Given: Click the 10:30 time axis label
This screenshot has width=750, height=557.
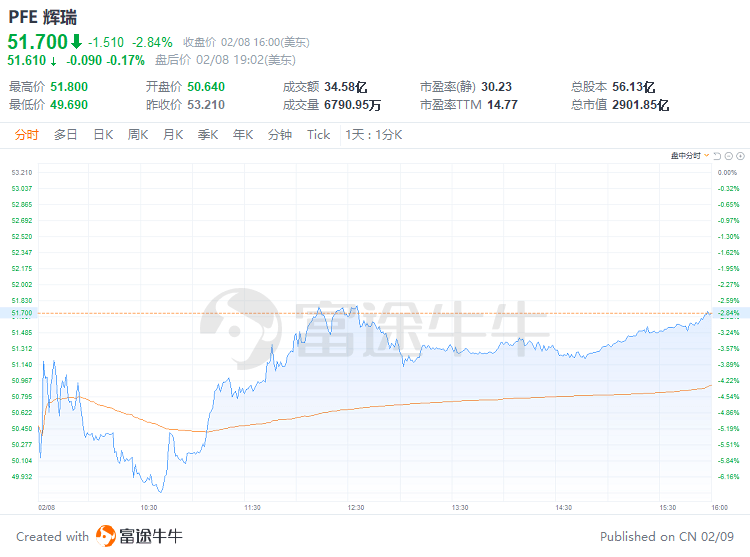Looking at the screenshot, I should [149, 507].
